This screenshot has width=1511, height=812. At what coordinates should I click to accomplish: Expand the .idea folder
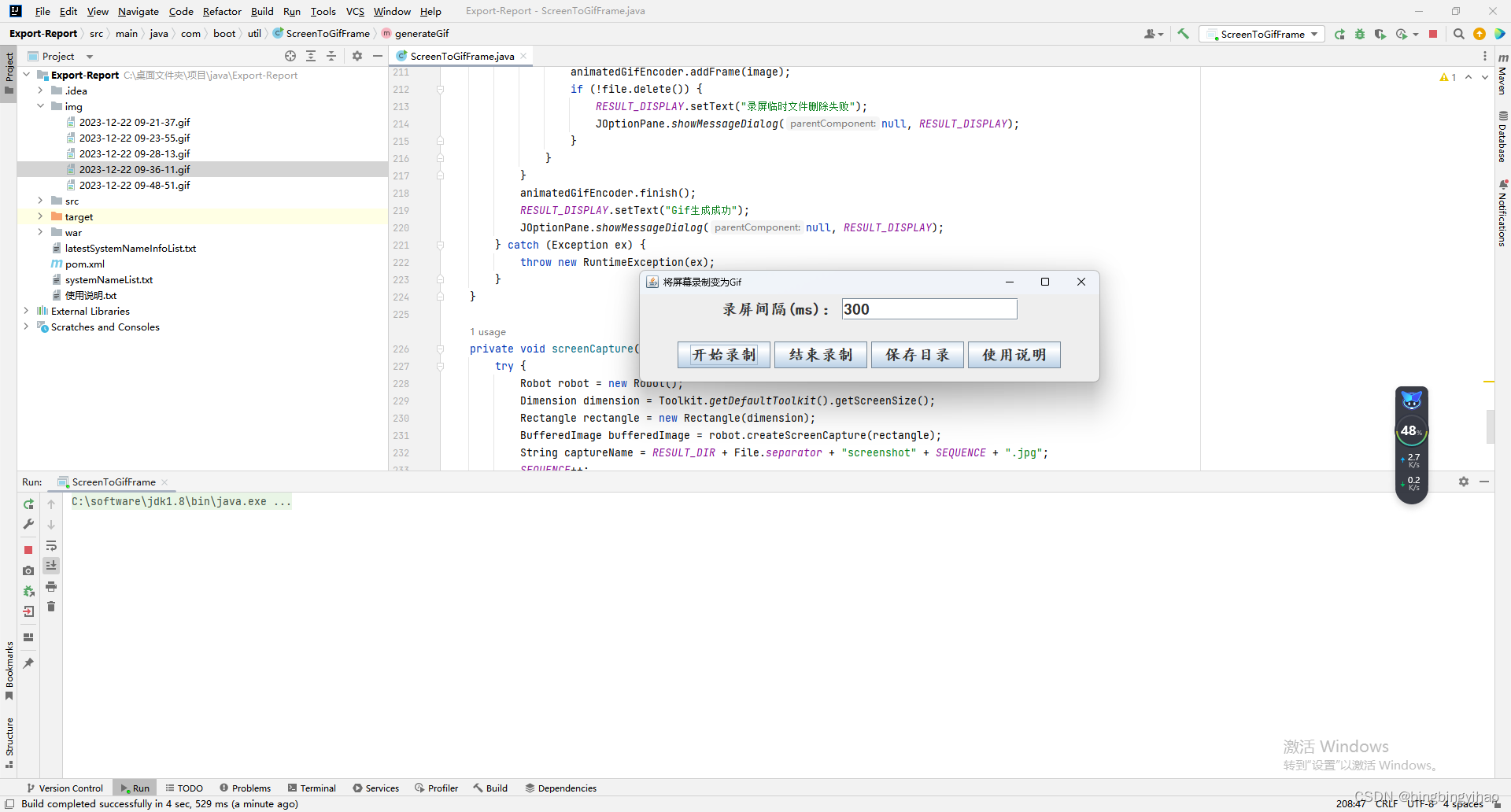click(x=41, y=90)
